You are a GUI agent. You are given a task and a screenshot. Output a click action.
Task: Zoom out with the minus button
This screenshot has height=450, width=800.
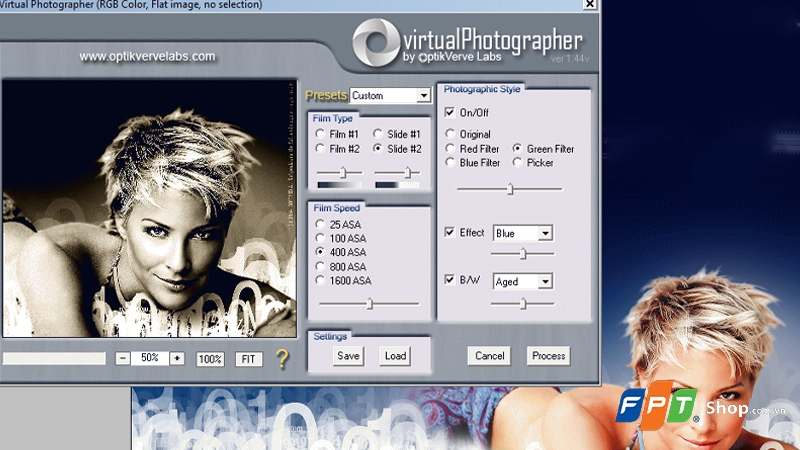coord(122,358)
